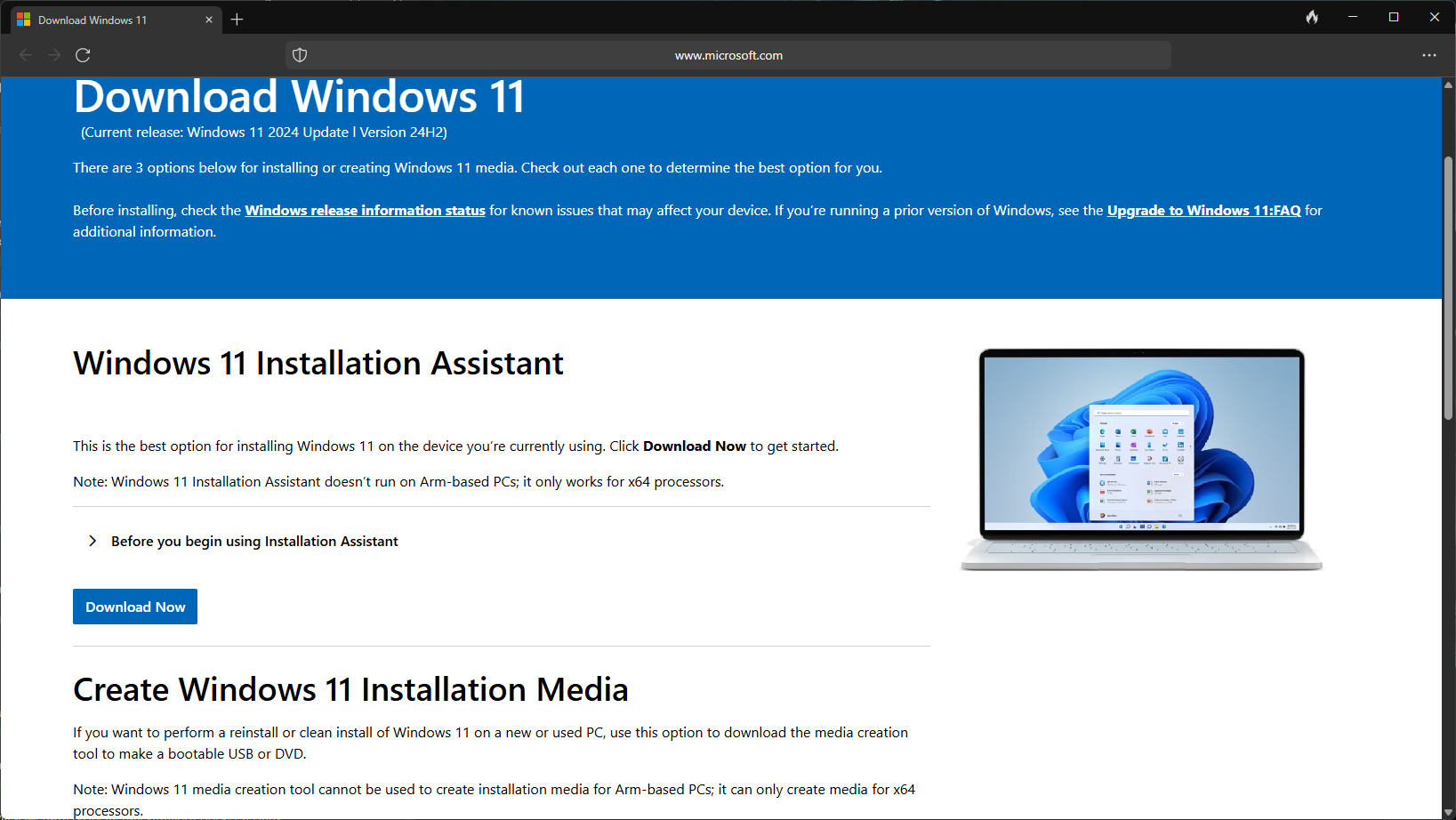Click the Create Windows 11 Installation Media heading

click(350, 689)
